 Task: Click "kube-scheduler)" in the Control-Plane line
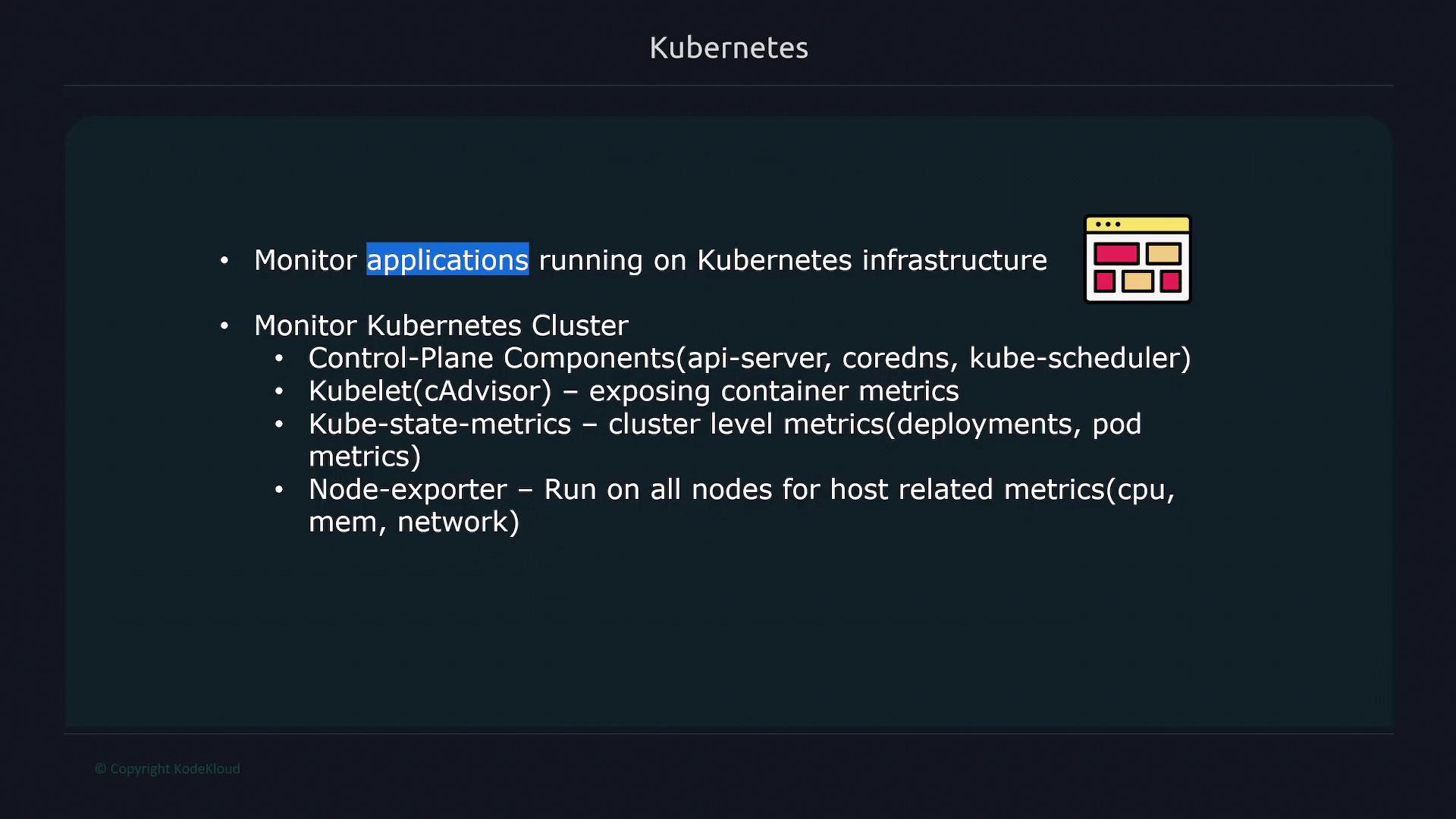coord(1080,358)
